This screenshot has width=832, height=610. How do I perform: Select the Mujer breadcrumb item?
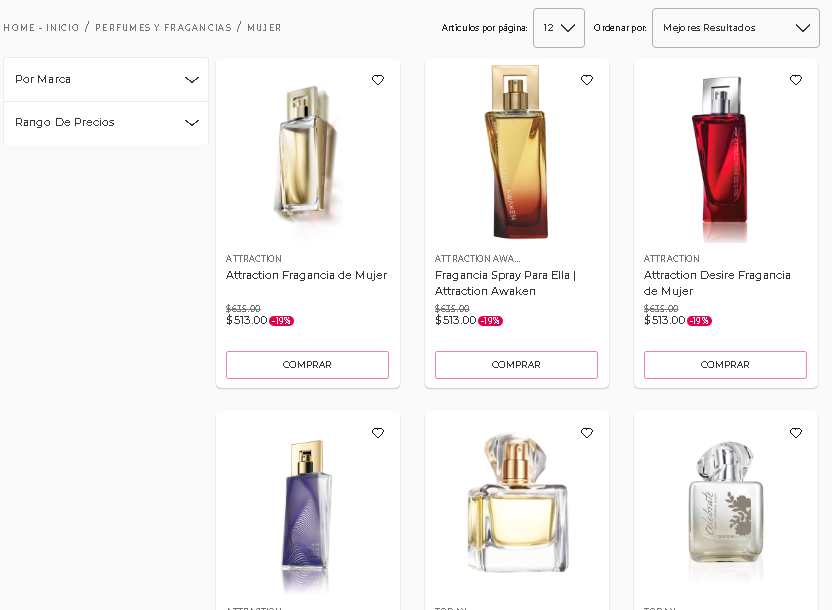[264, 28]
